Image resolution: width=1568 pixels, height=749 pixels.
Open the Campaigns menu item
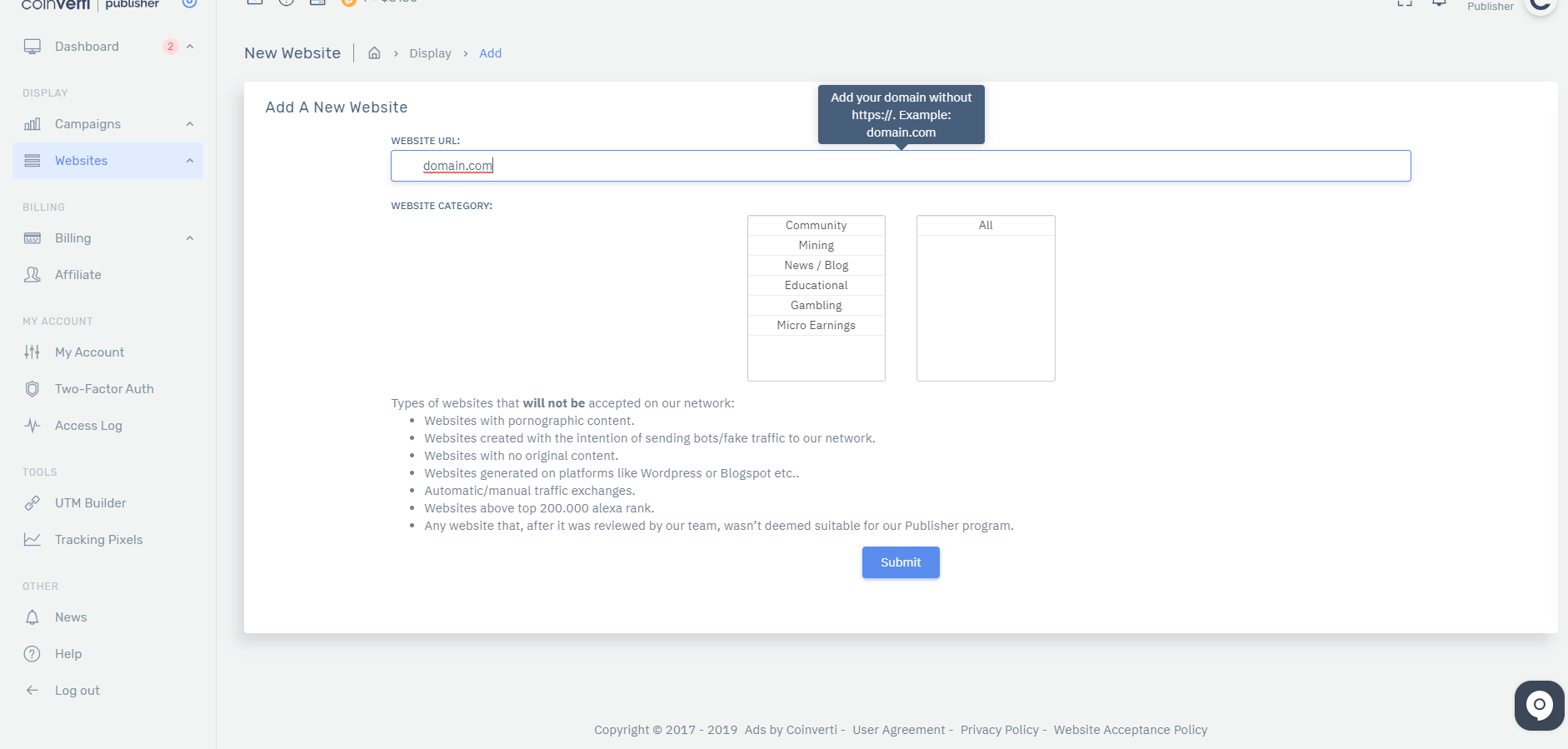pyautogui.click(x=87, y=124)
